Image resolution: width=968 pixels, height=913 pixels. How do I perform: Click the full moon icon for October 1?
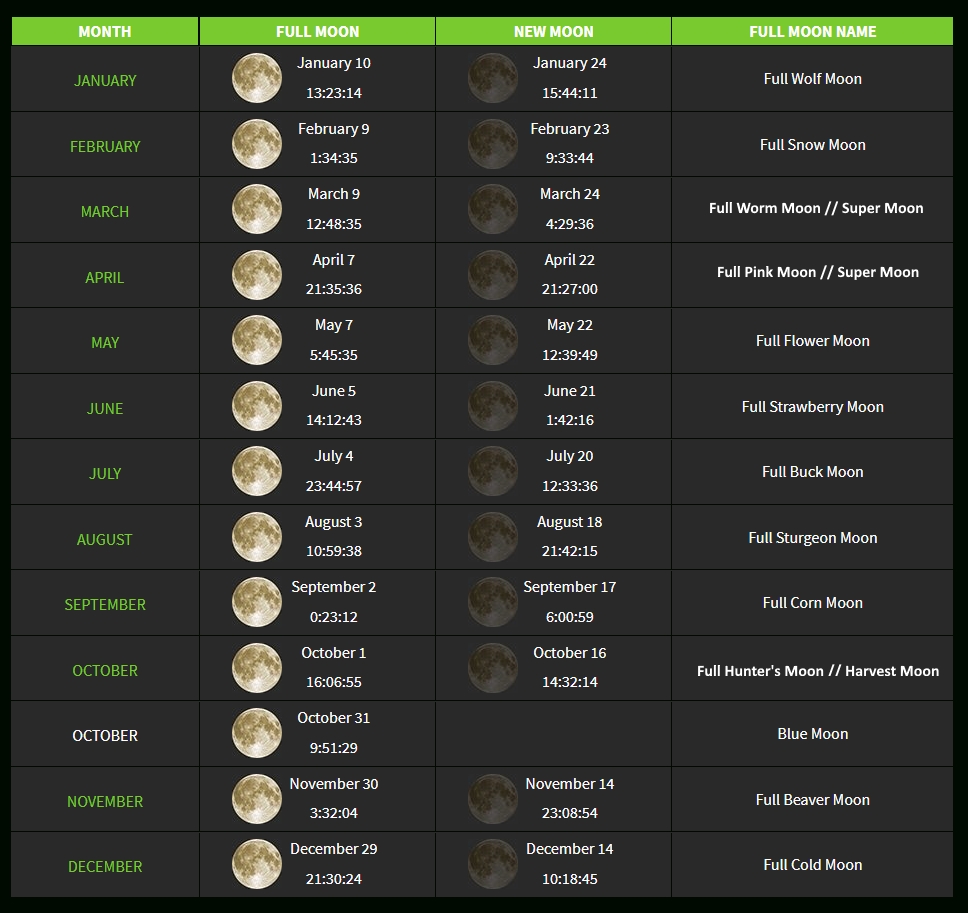257,668
